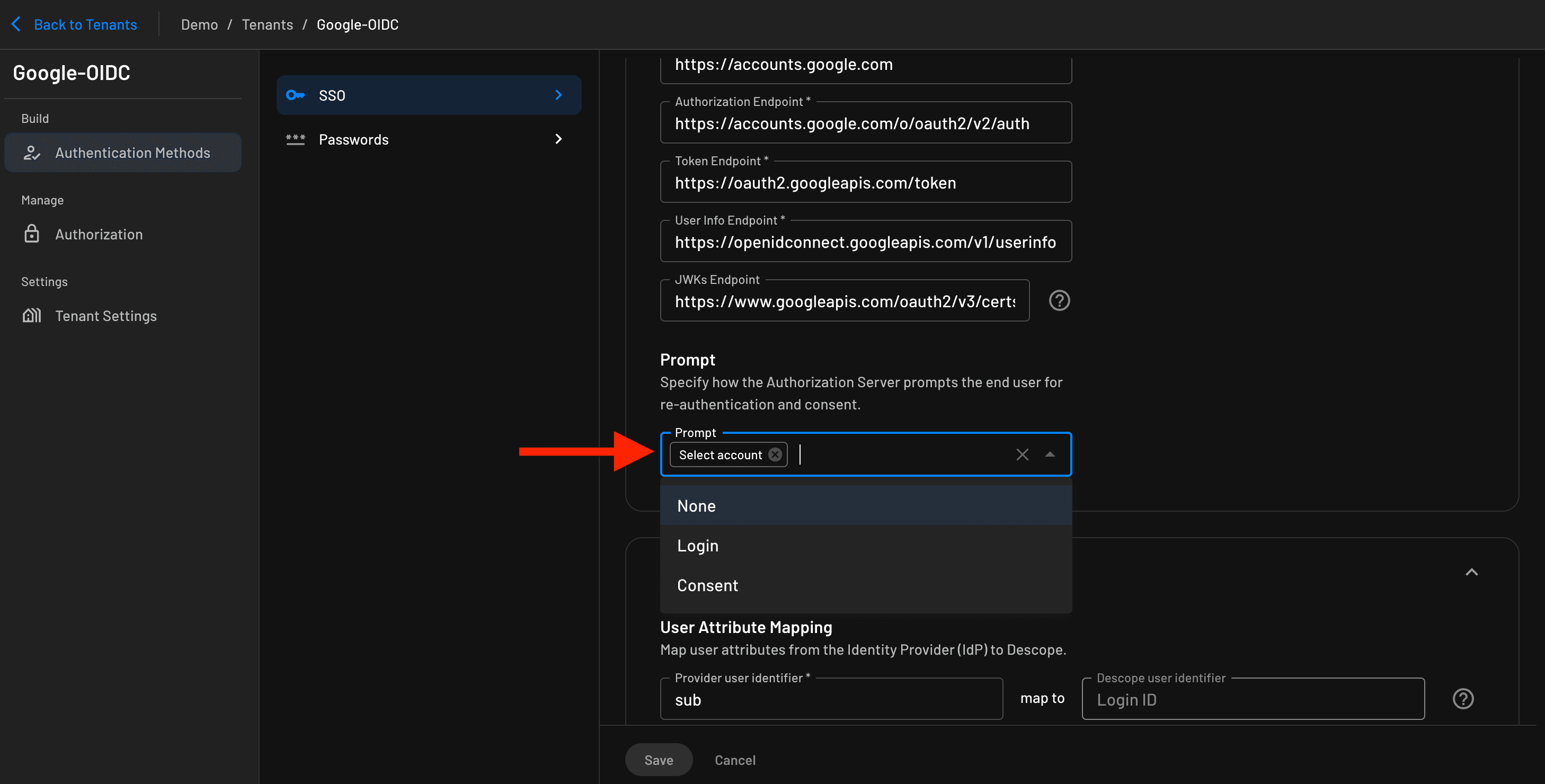Click the Authentication Methods person icon
This screenshot has width=1545, height=784.
[32, 153]
